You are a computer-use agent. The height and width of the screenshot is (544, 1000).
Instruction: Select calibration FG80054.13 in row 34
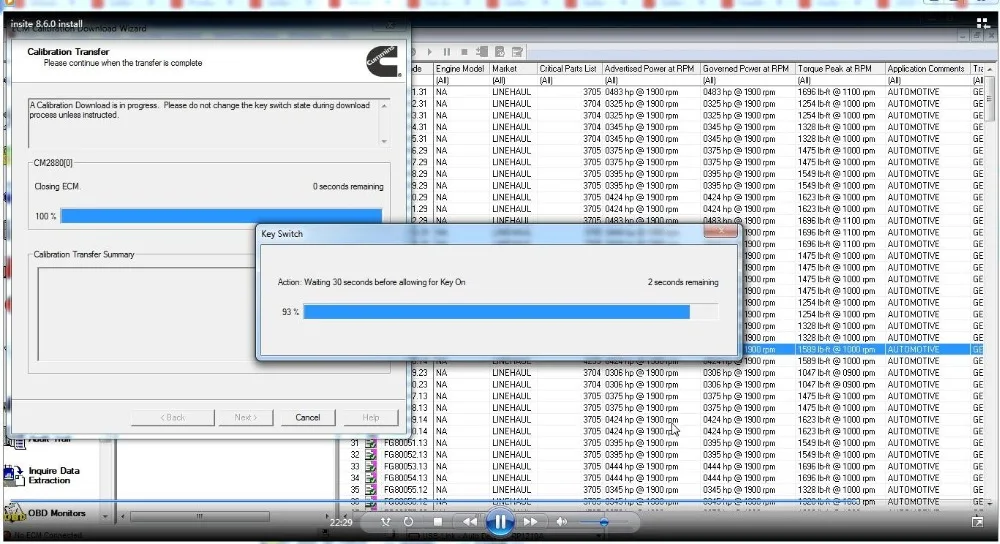(406, 478)
